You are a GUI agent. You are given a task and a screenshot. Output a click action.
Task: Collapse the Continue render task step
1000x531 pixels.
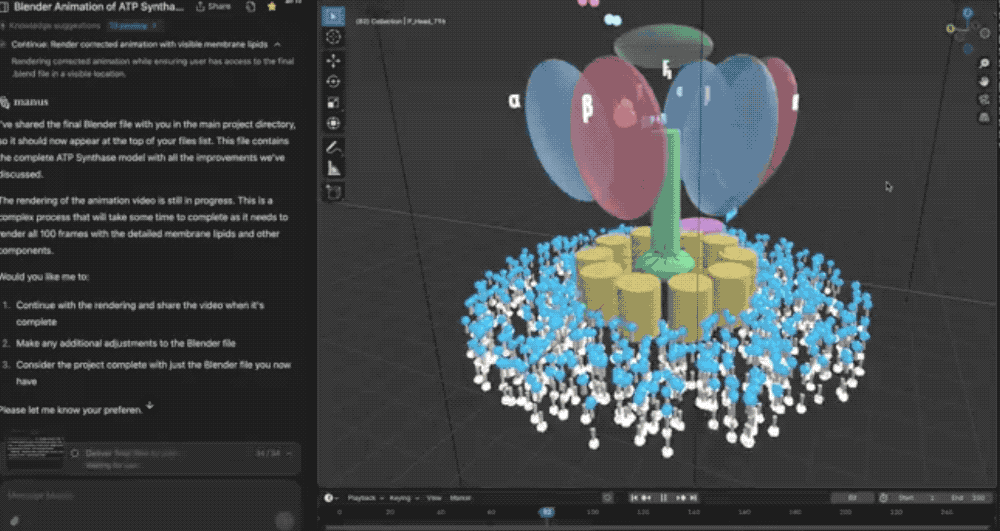coord(277,45)
